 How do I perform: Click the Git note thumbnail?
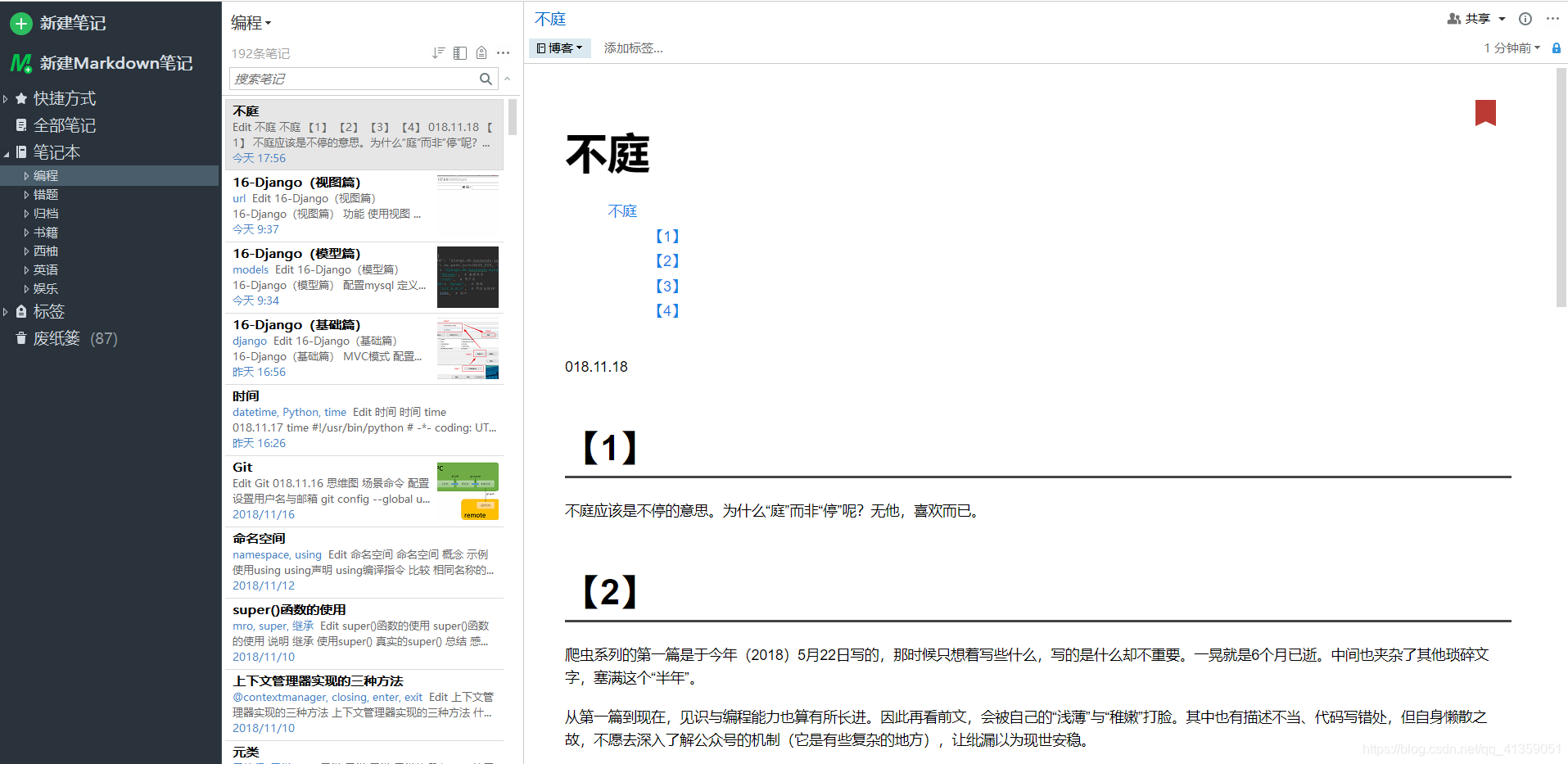click(x=468, y=490)
